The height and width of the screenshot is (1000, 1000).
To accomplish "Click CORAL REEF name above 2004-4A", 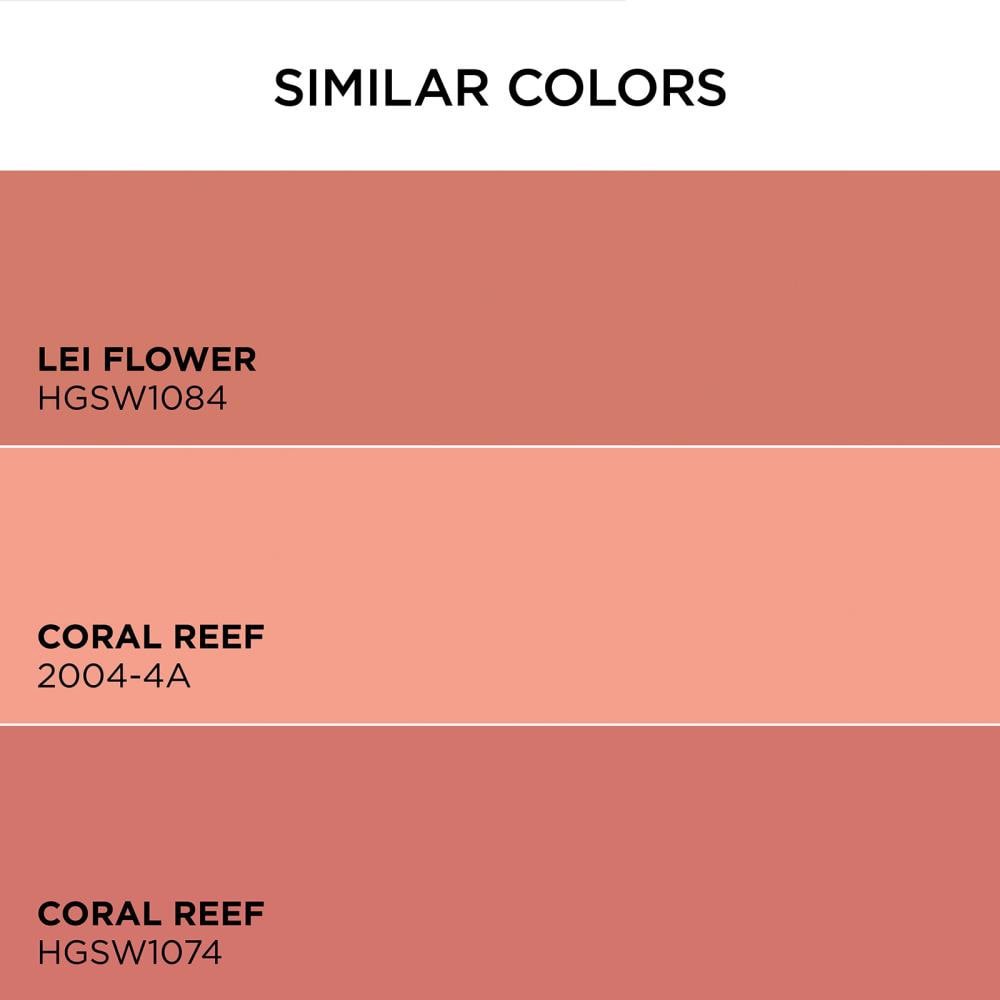I will [151, 636].
